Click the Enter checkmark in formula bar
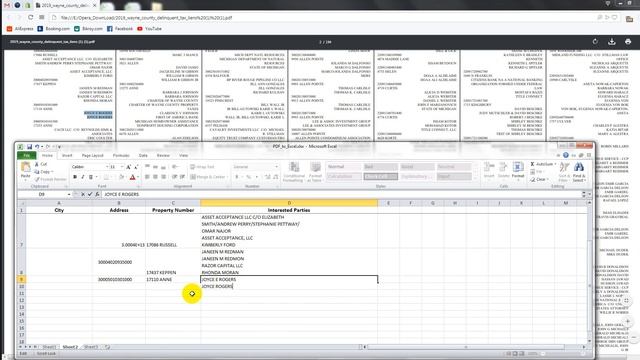The width and height of the screenshot is (640, 360). point(90,194)
